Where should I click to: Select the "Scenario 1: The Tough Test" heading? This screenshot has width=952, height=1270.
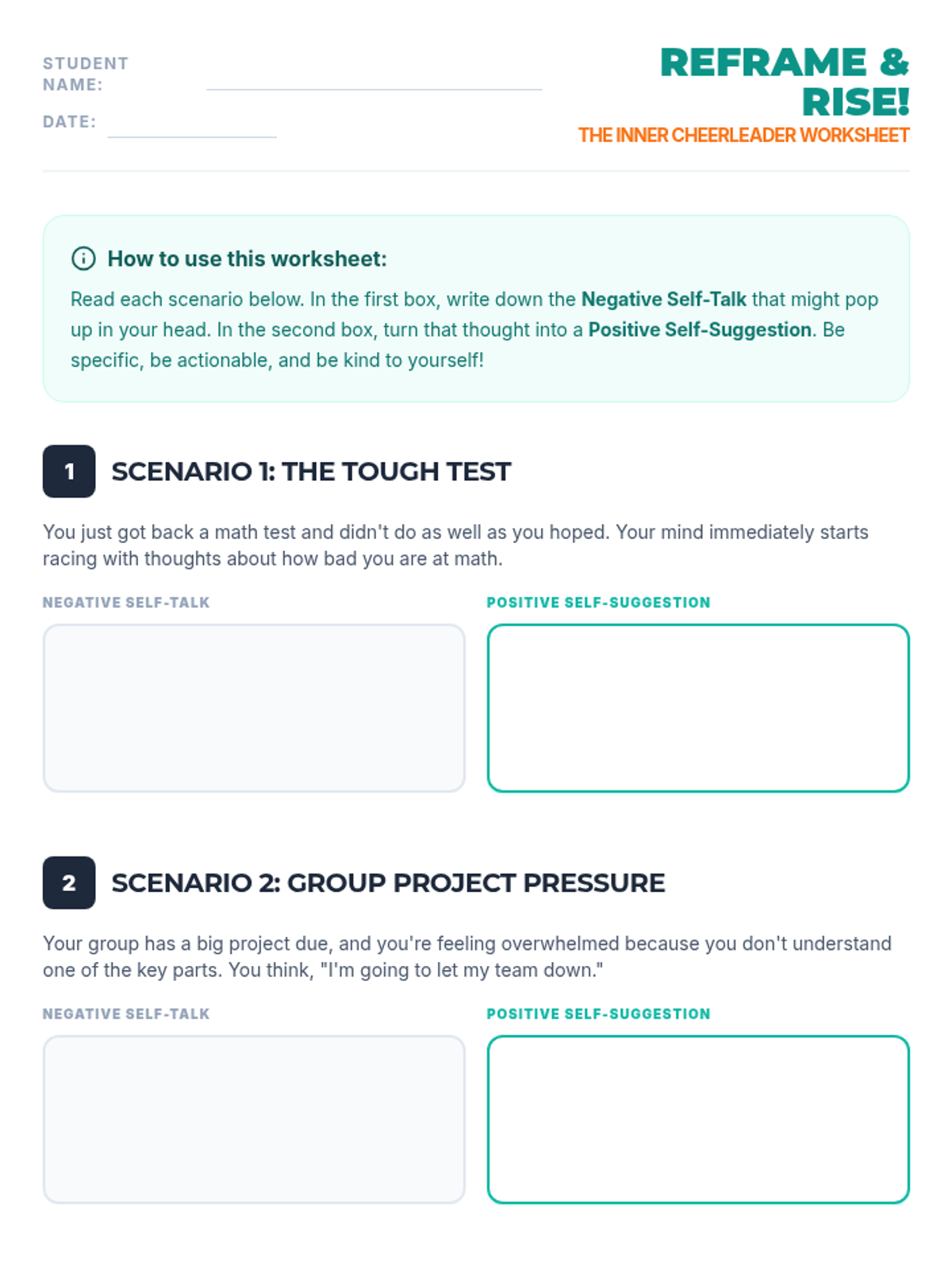pos(311,471)
